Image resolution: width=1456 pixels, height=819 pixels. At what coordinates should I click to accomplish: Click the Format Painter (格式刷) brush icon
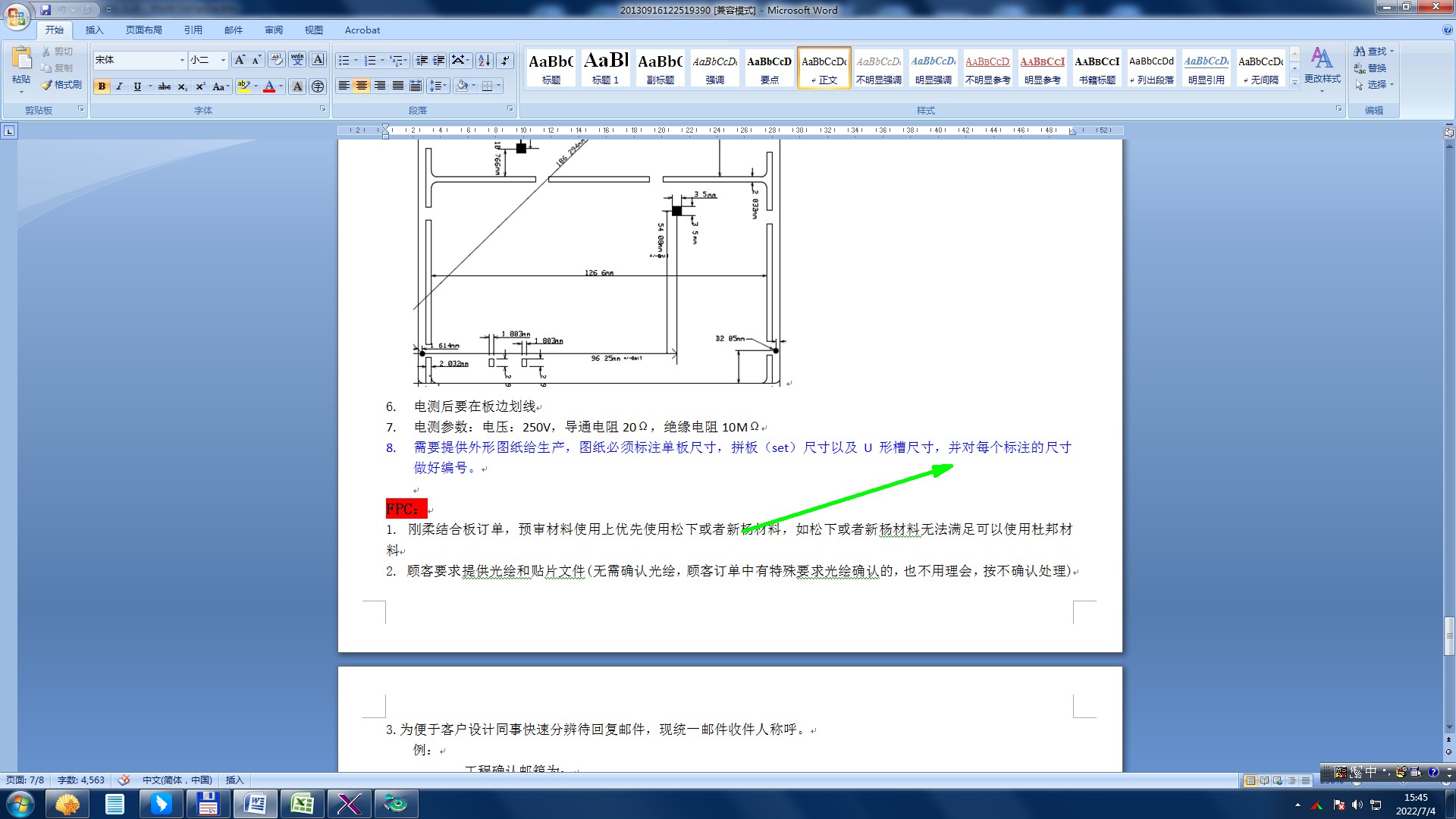pos(47,85)
